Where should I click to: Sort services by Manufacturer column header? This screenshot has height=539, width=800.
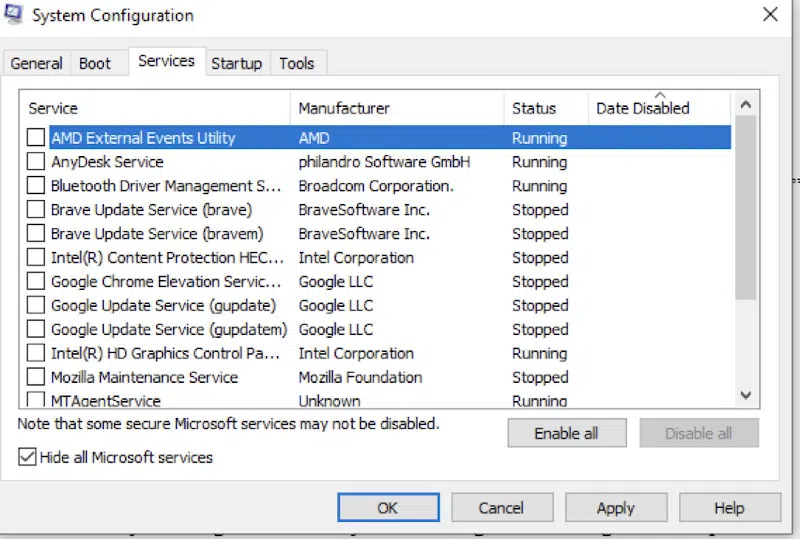tap(344, 108)
